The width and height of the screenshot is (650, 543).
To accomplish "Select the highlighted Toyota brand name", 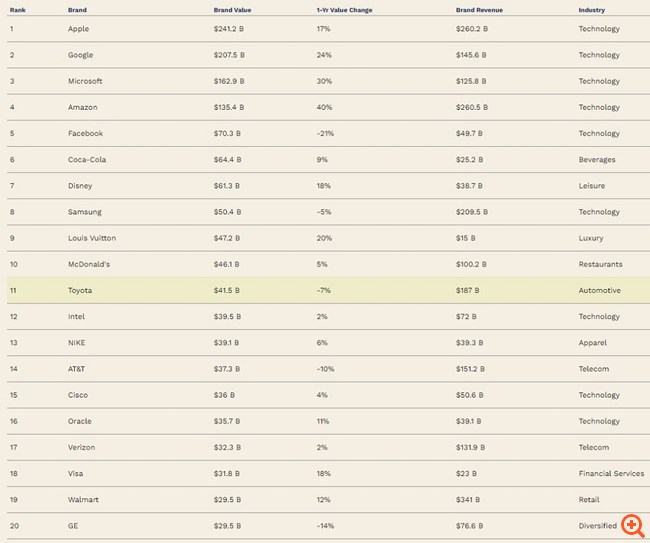I will 80,291.
